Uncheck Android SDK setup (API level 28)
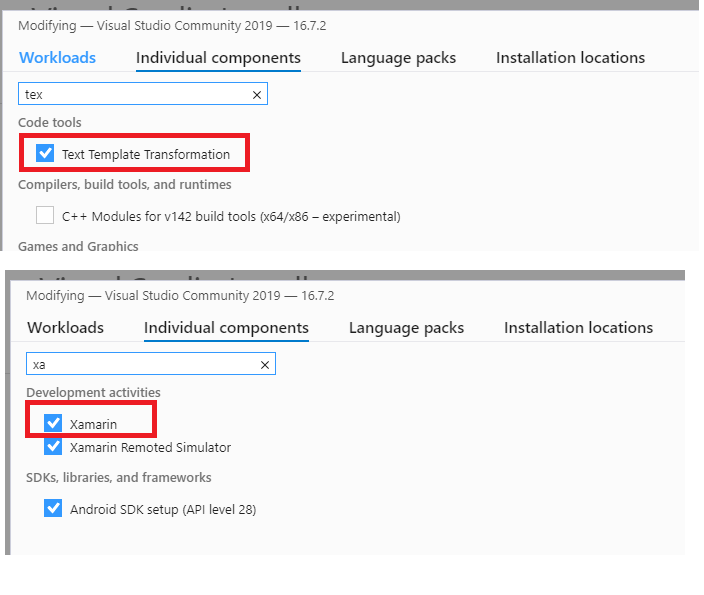 54,509
